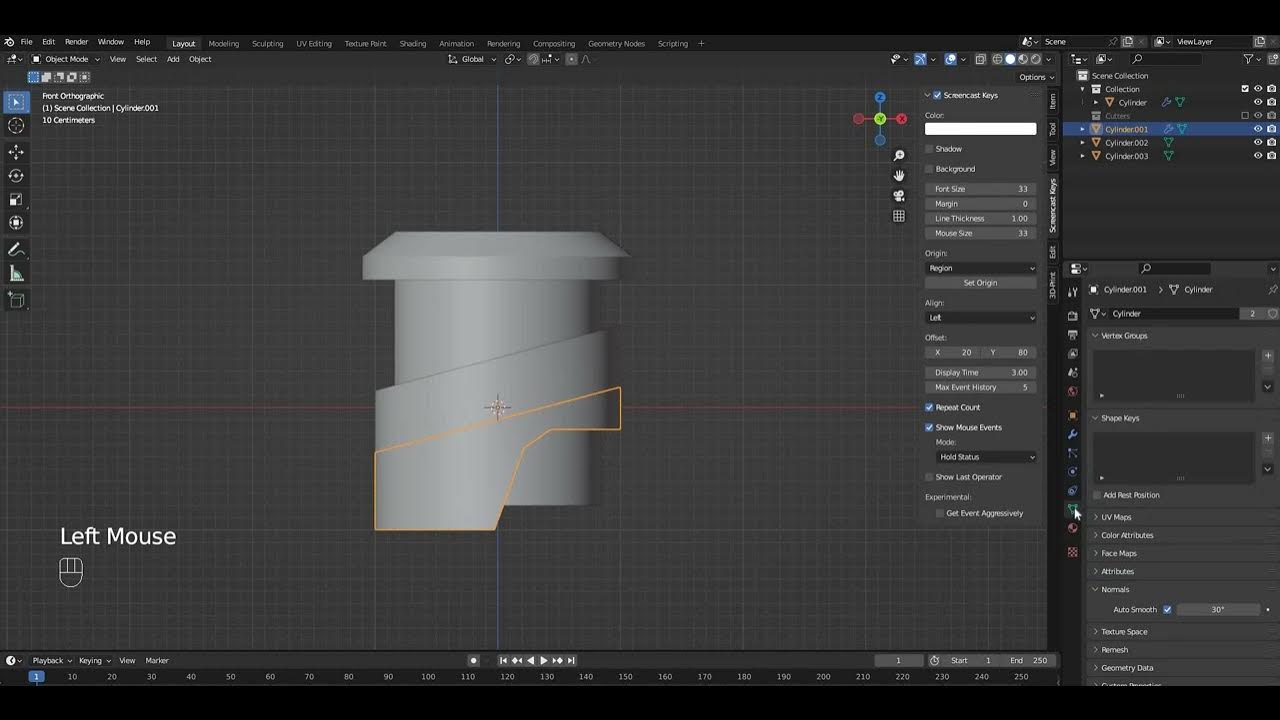
Task: Open the Modifiers wrench properties tab
Action: (1073, 434)
